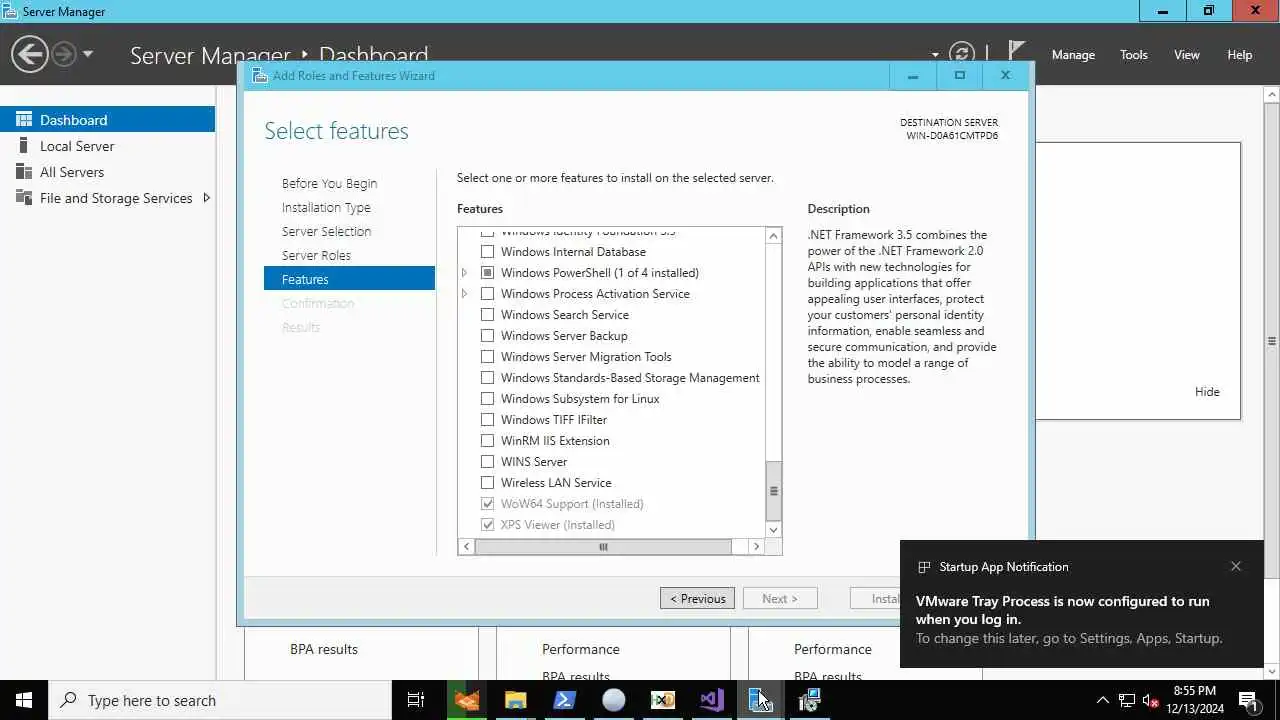The image size is (1280, 720).
Task: Expand the Windows PowerShell tree node
Action: click(465, 273)
